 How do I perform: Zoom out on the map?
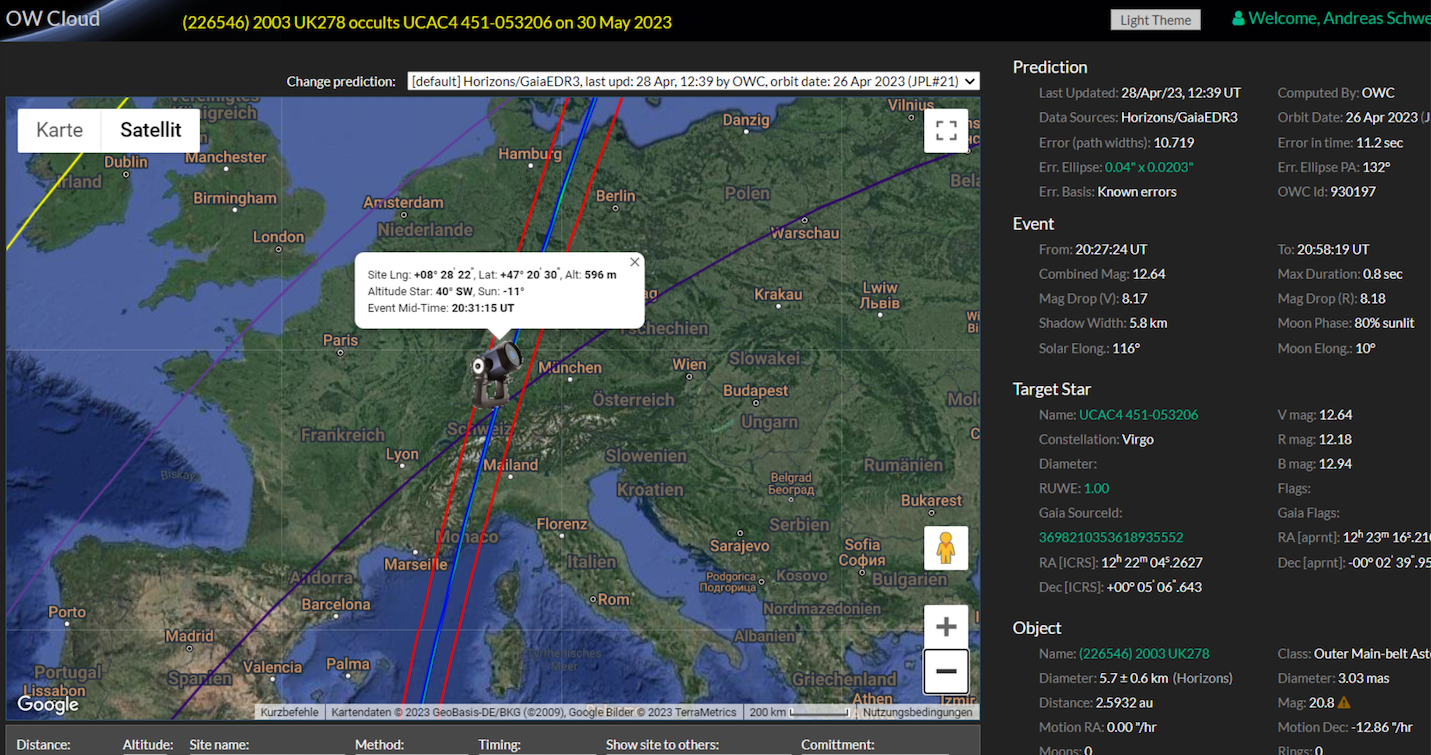[x=946, y=671]
